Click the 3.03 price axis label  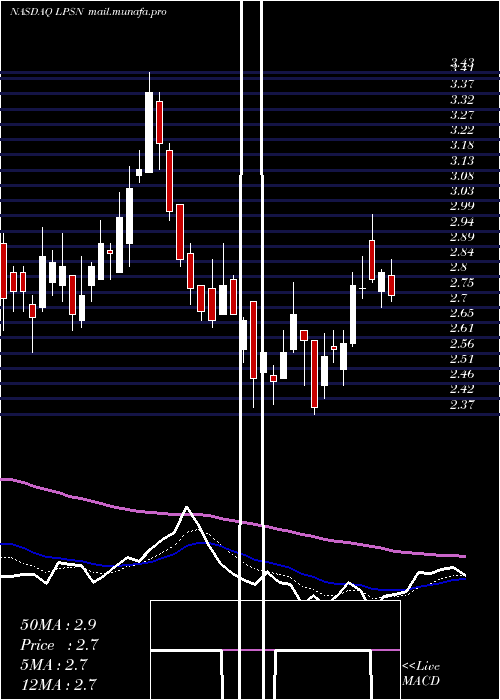click(x=462, y=191)
